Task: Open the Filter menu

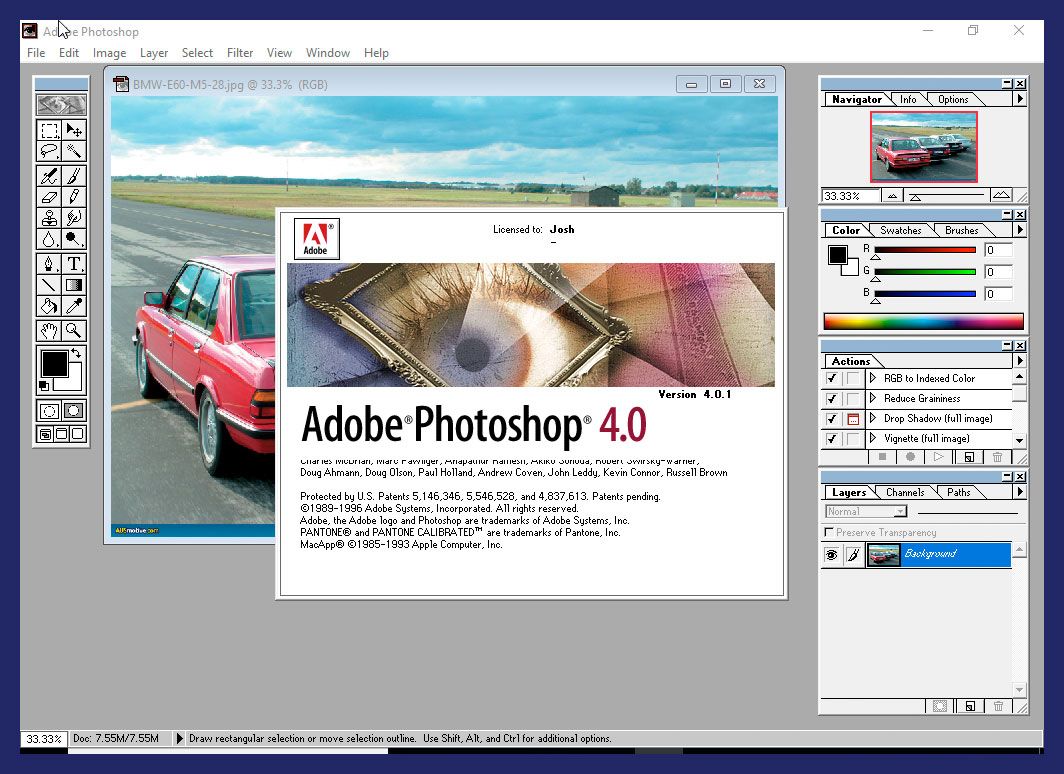Action: tap(240, 53)
